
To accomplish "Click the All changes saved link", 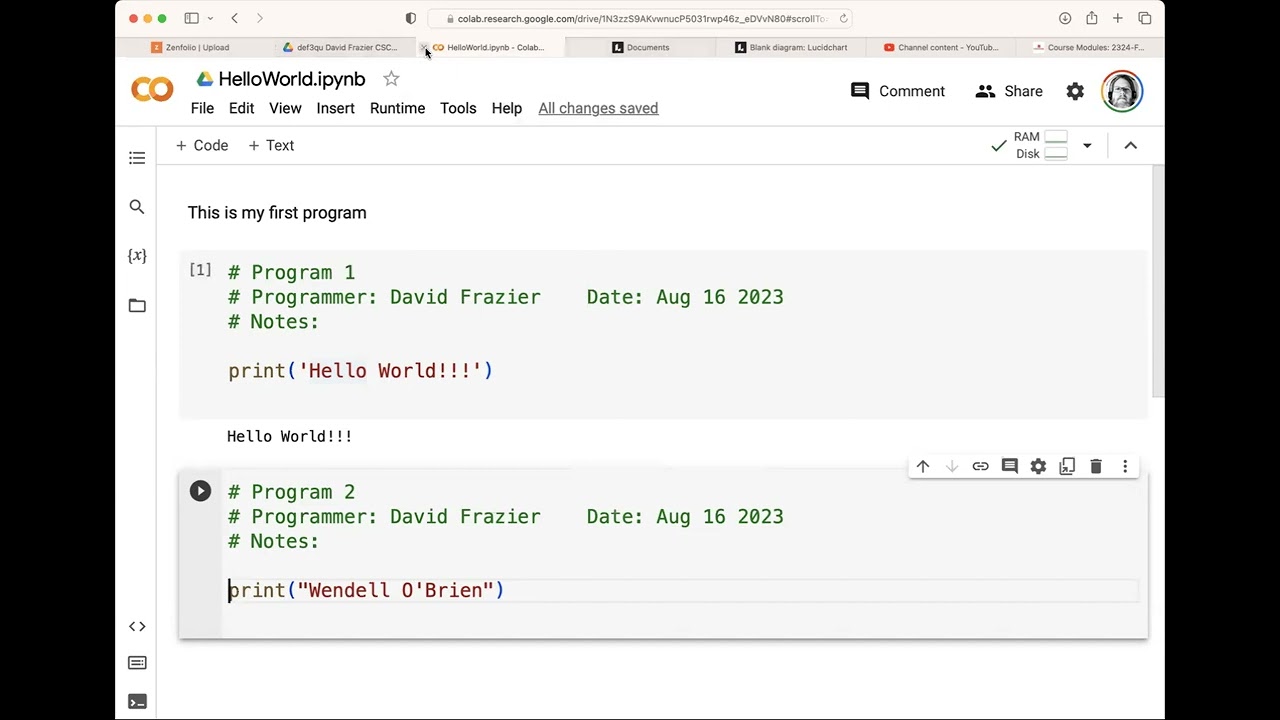I will pyautogui.click(x=598, y=108).
